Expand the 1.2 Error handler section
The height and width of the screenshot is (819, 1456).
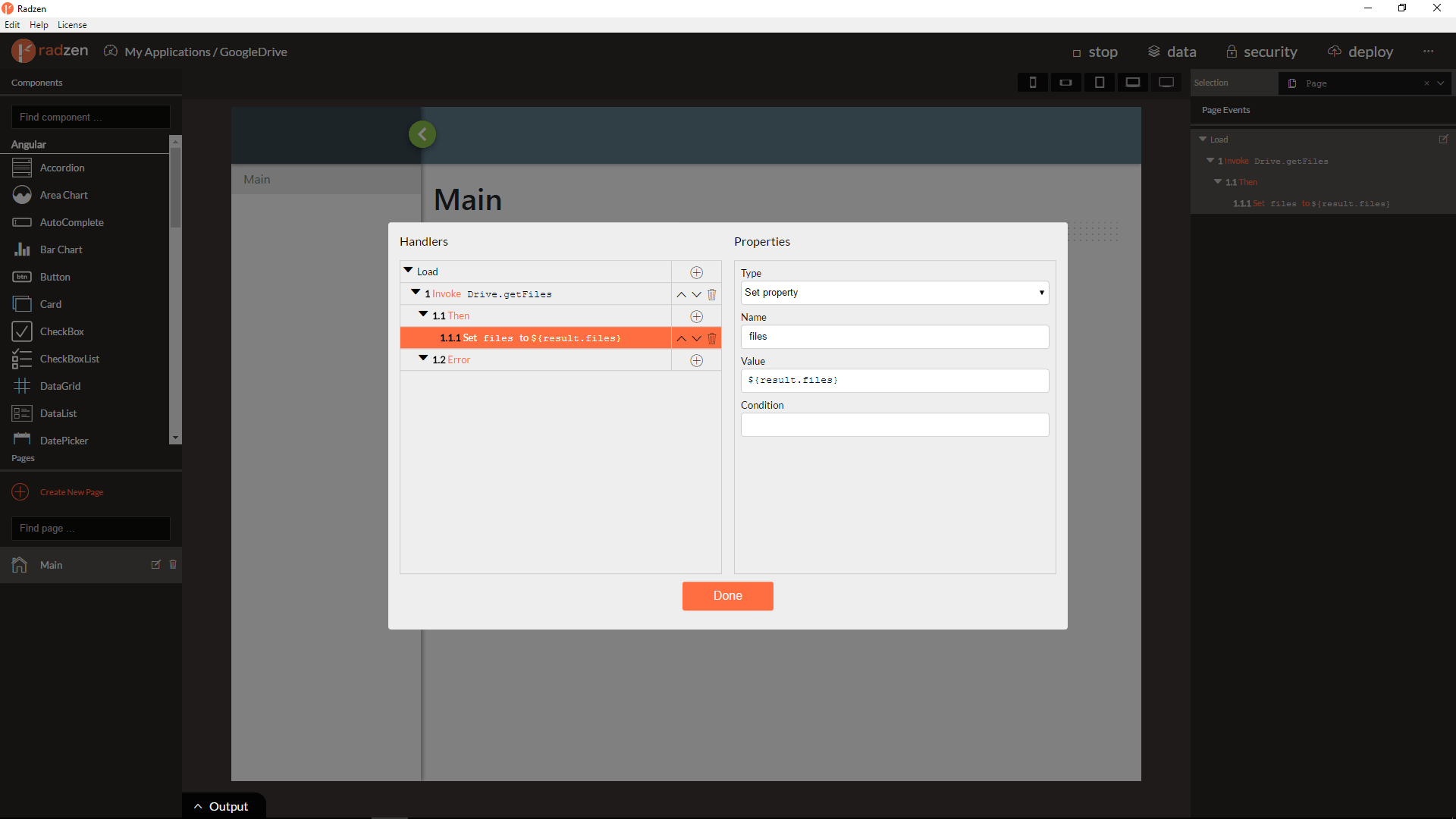424,359
